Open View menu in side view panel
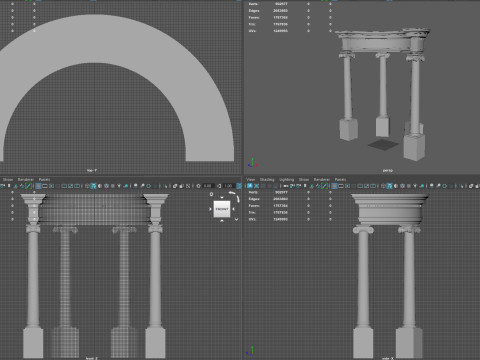Viewport: 480px width, 360px height. pyautogui.click(x=251, y=179)
